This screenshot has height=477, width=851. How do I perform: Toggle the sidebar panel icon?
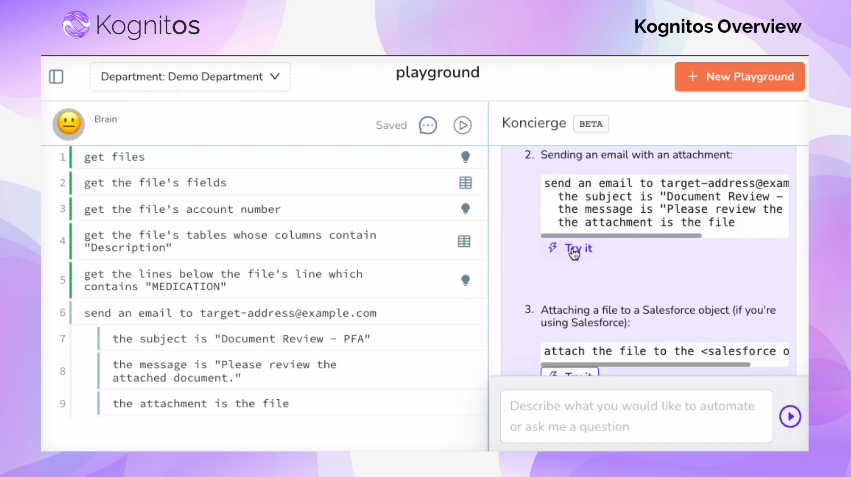coord(56,77)
